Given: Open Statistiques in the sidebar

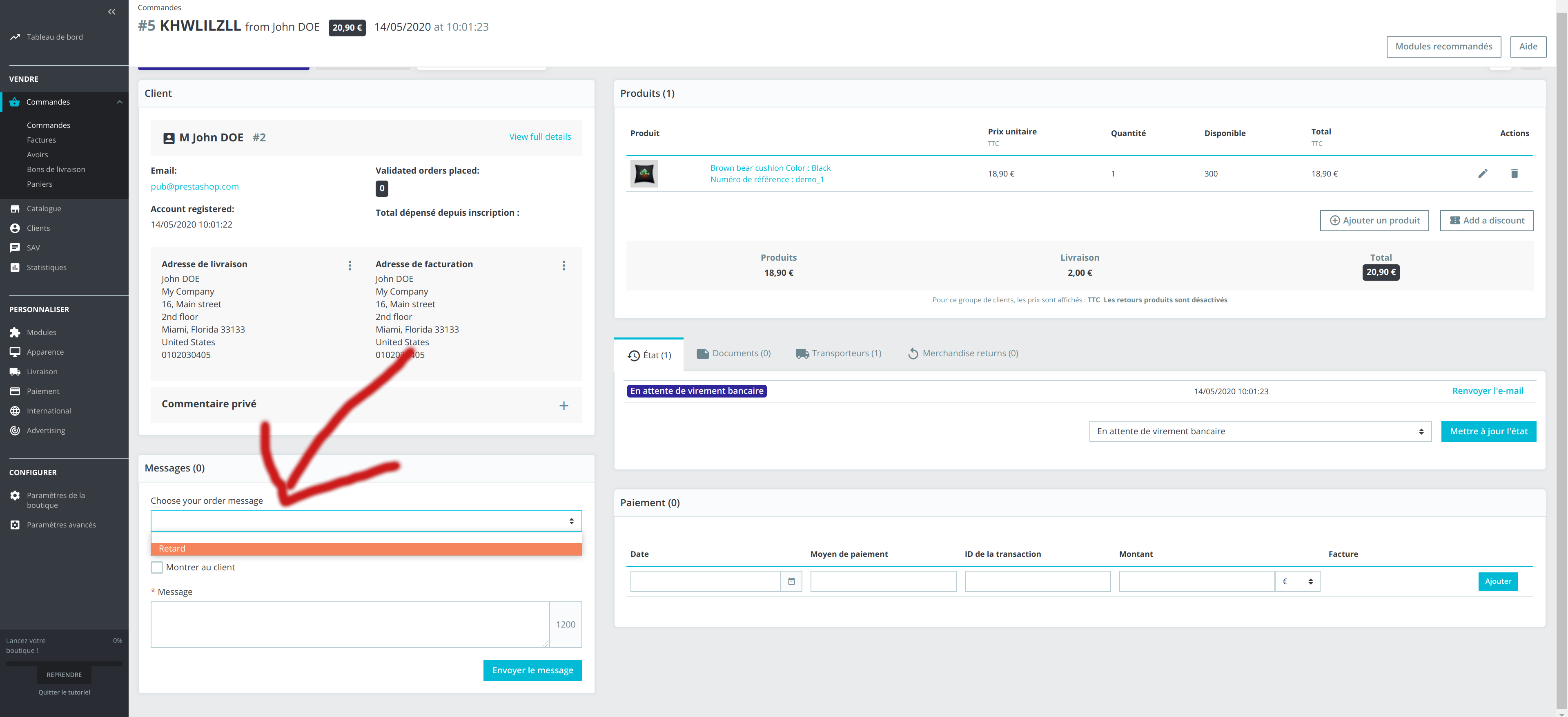Looking at the screenshot, I should tap(46, 268).
